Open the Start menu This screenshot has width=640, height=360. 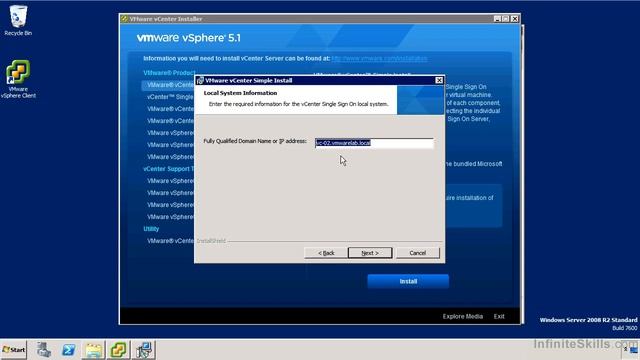13,350
